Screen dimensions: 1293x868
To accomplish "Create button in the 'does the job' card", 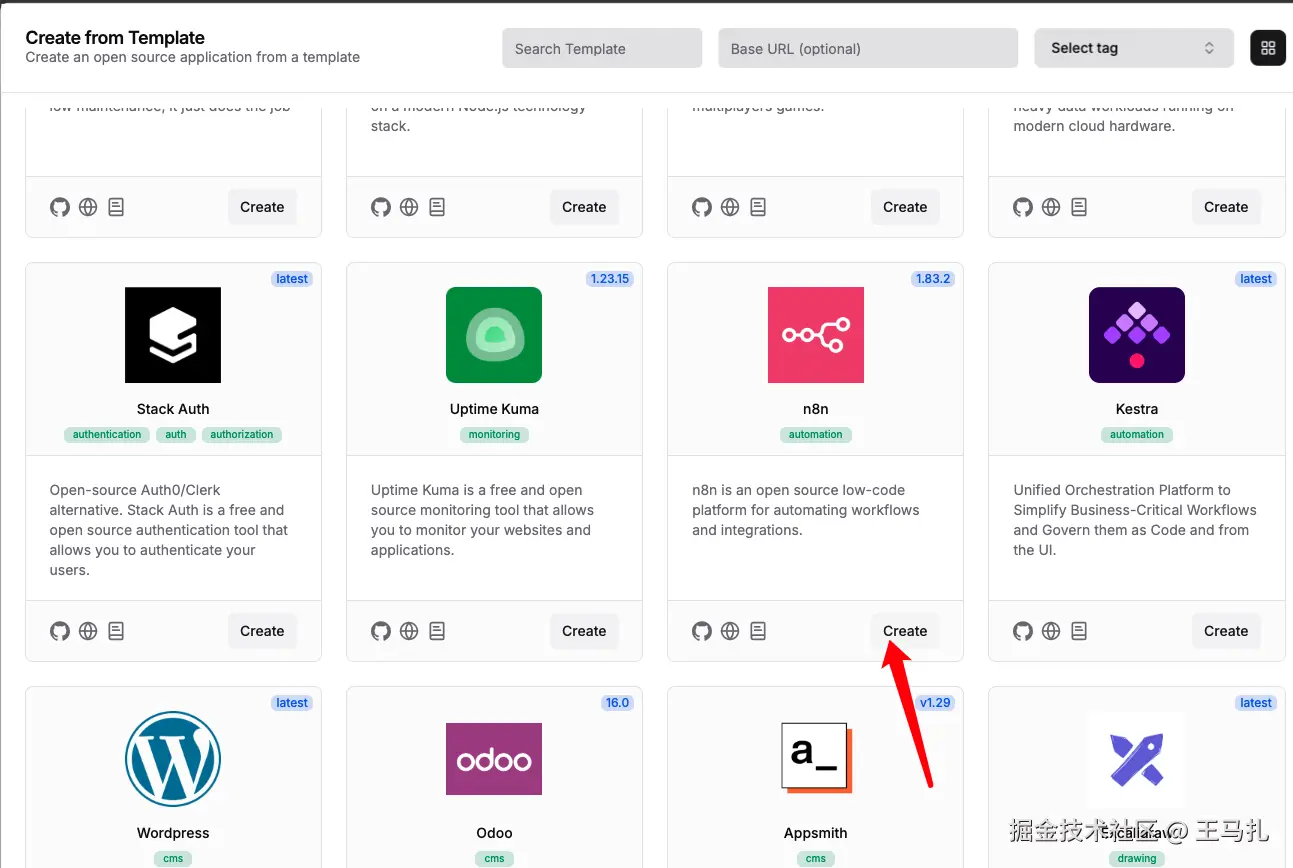I will pyautogui.click(x=262, y=207).
